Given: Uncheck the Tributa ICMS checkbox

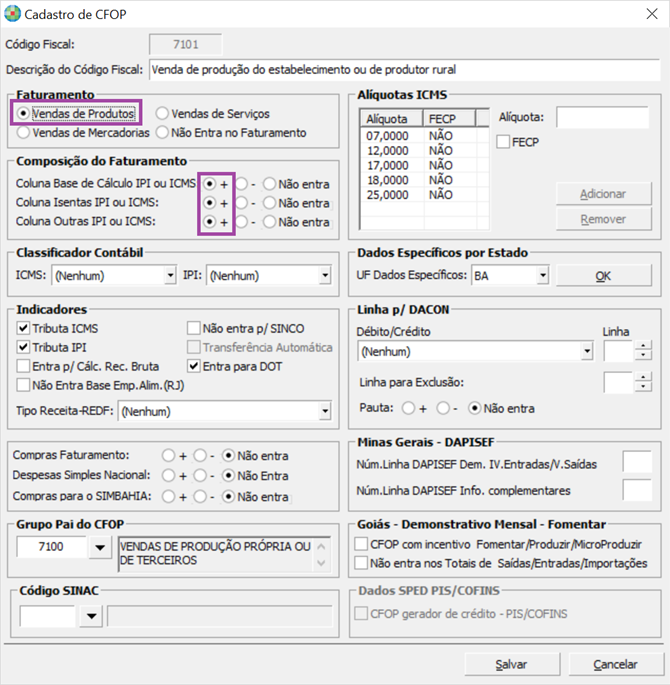Looking at the screenshot, I should [x=24, y=328].
